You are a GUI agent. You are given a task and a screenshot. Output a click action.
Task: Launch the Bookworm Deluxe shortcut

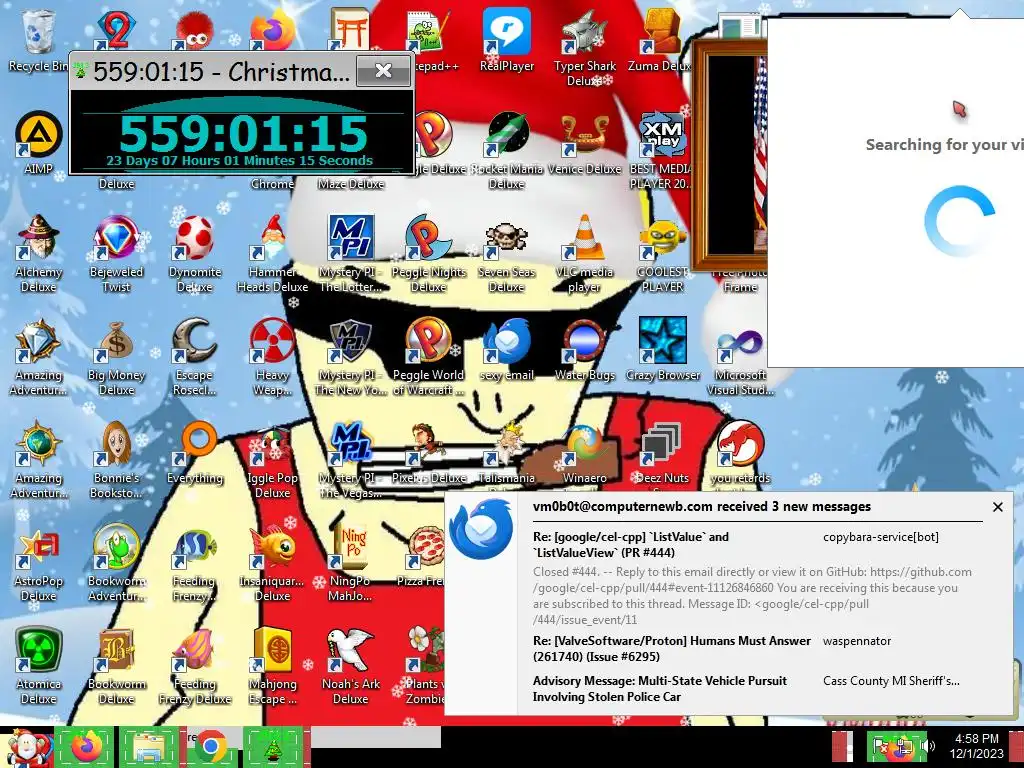(x=116, y=665)
